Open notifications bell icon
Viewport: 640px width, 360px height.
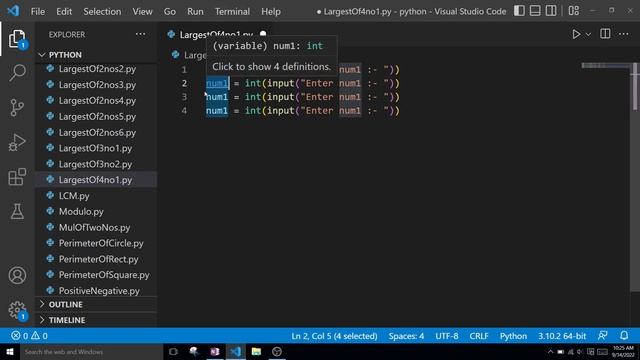(624, 336)
